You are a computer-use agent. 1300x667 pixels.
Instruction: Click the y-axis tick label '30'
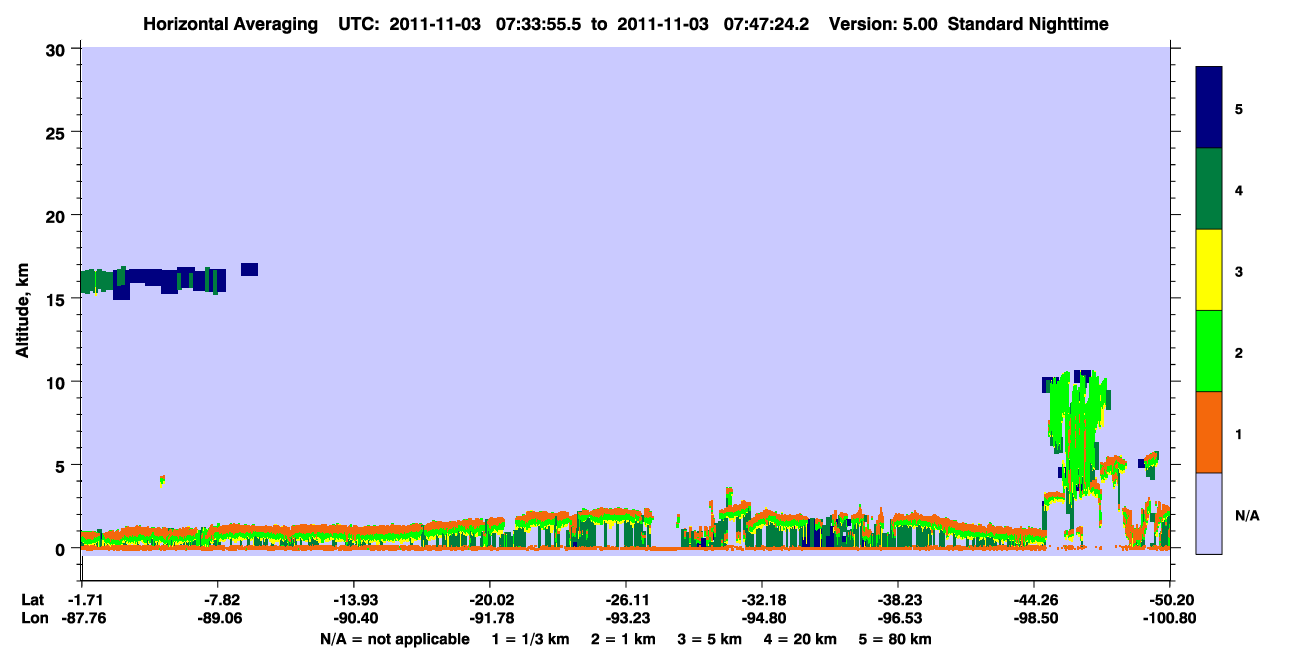point(57,49)
